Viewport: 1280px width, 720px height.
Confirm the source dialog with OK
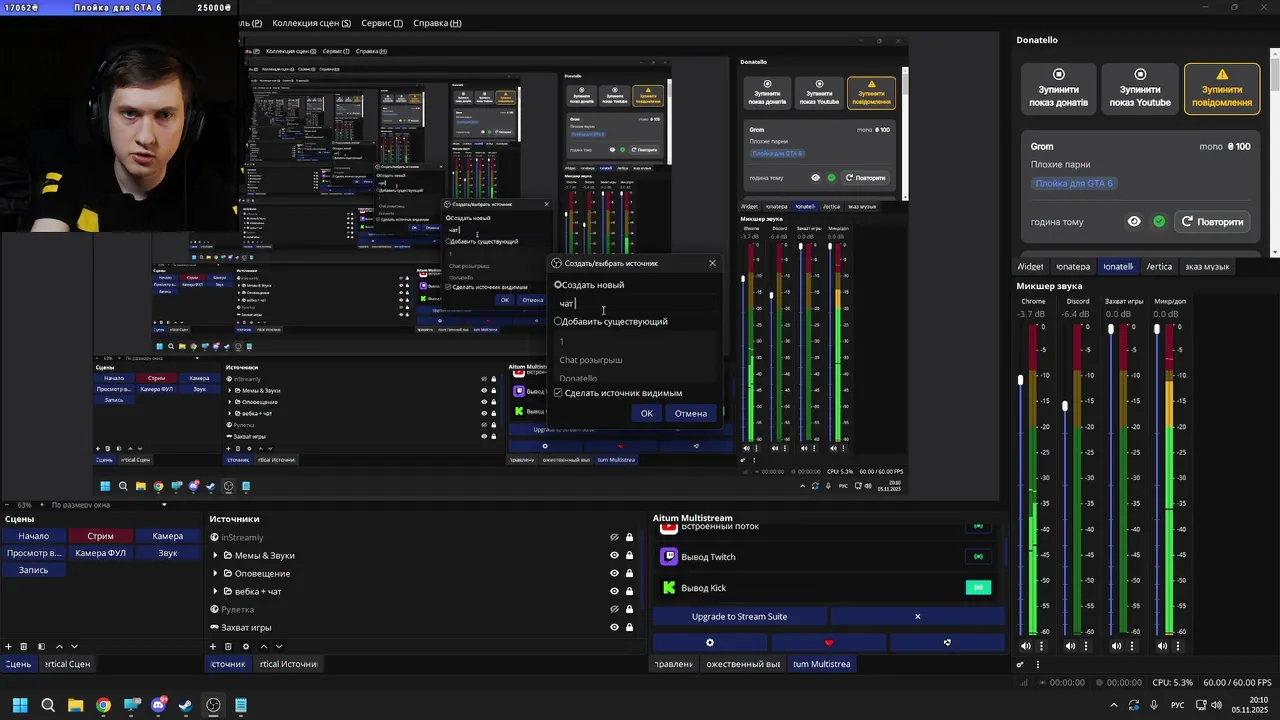tap(646, 414)
